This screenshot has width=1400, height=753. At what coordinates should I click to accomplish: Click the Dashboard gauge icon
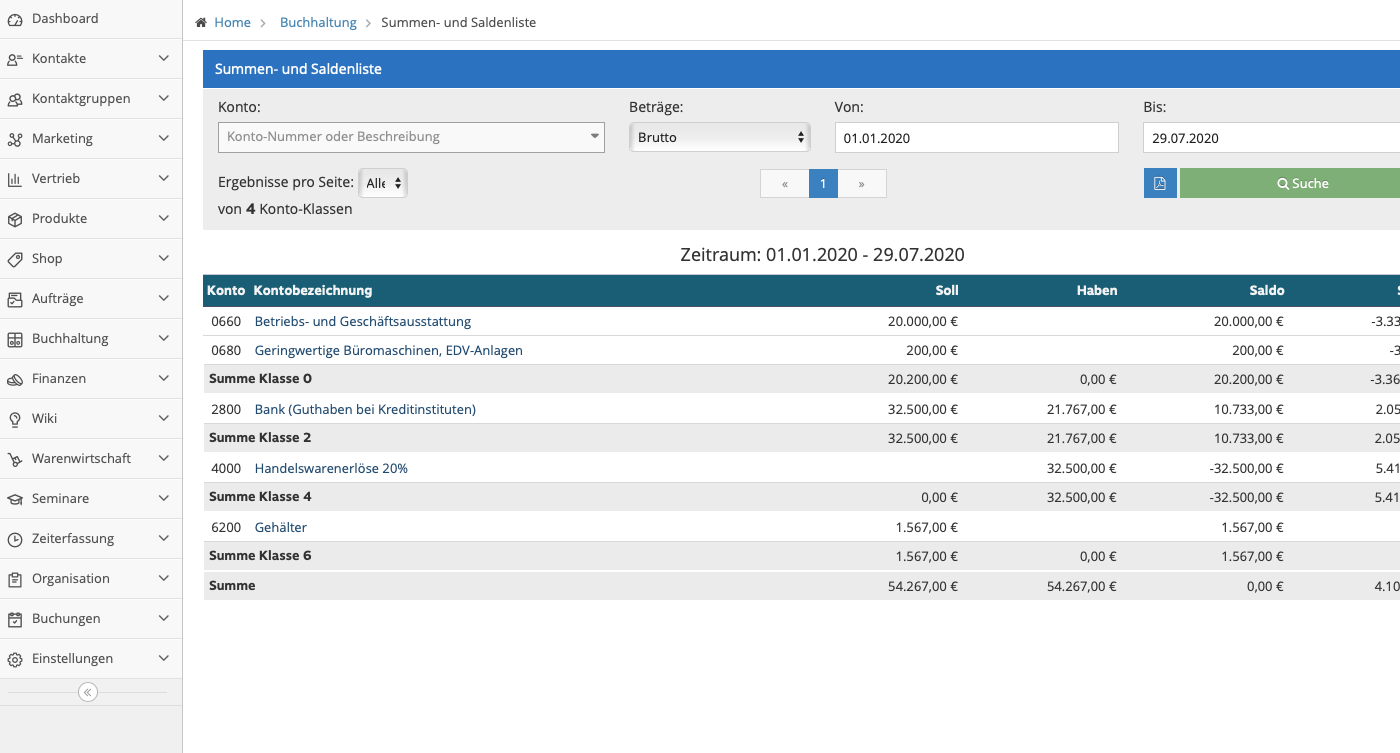[x=14, y=19]
